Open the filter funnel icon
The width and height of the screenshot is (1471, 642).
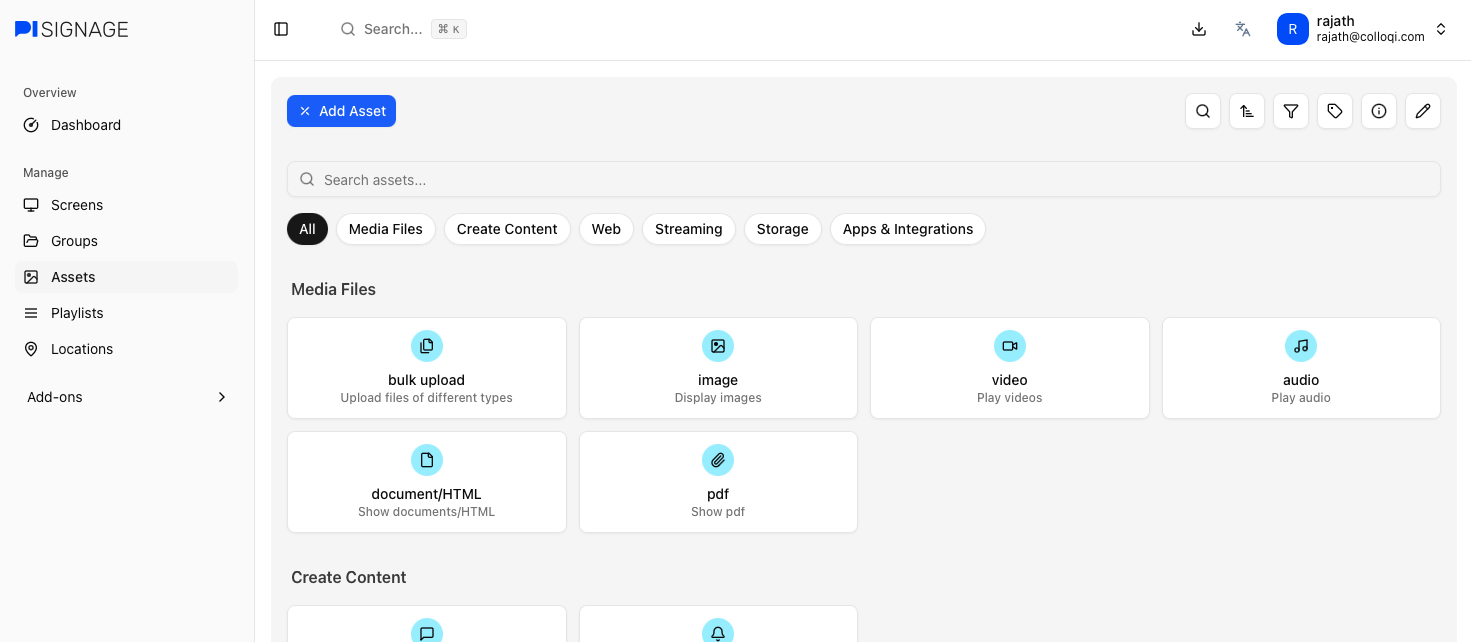coord(1291,111)
